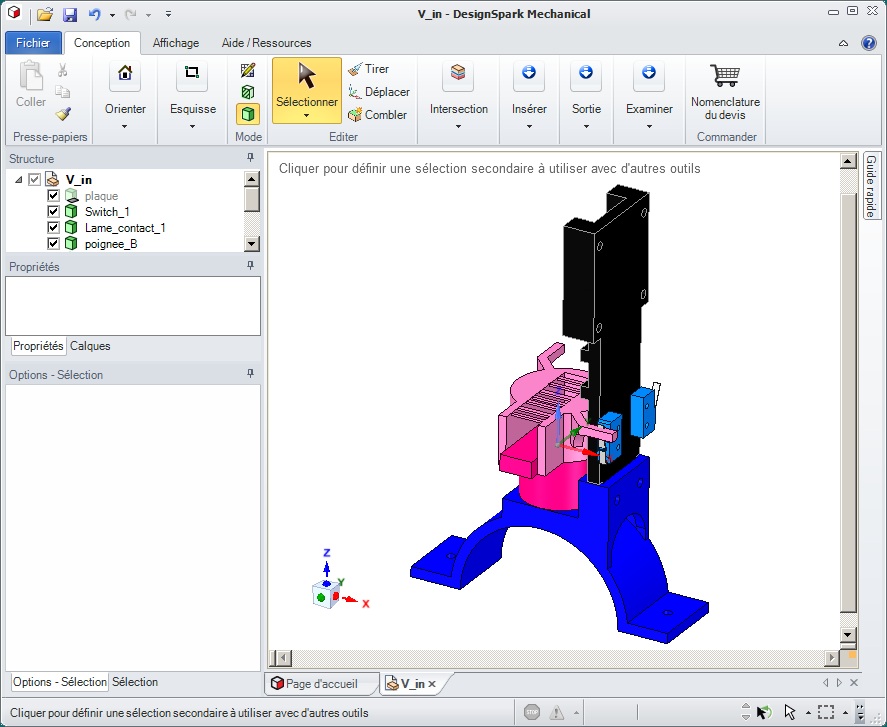
Task: Customize the quick access toolbar dropdown
Action: (168, 14)
